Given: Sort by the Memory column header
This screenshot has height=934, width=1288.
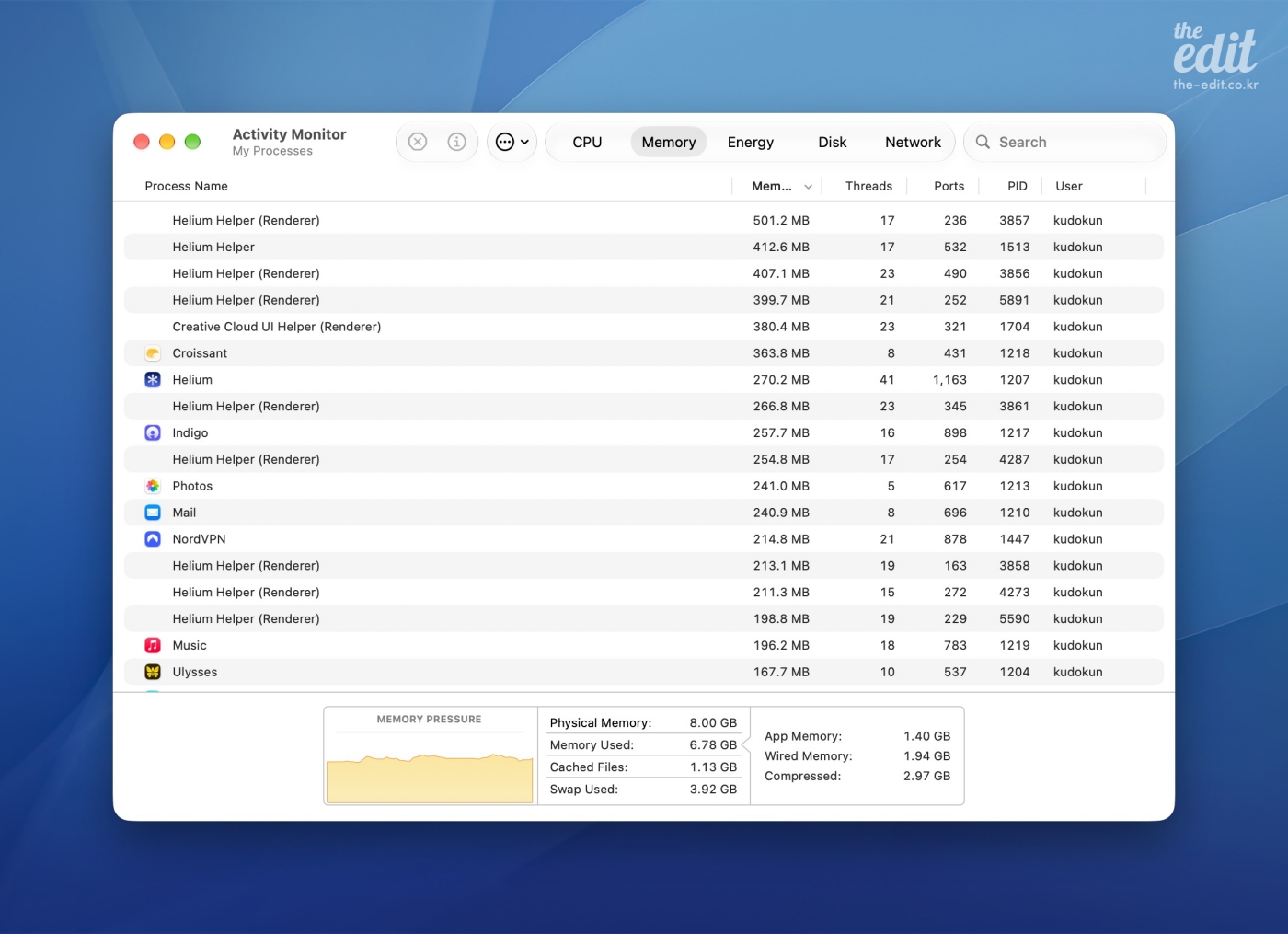Looking at the screenshot, I should coord(772,186).
